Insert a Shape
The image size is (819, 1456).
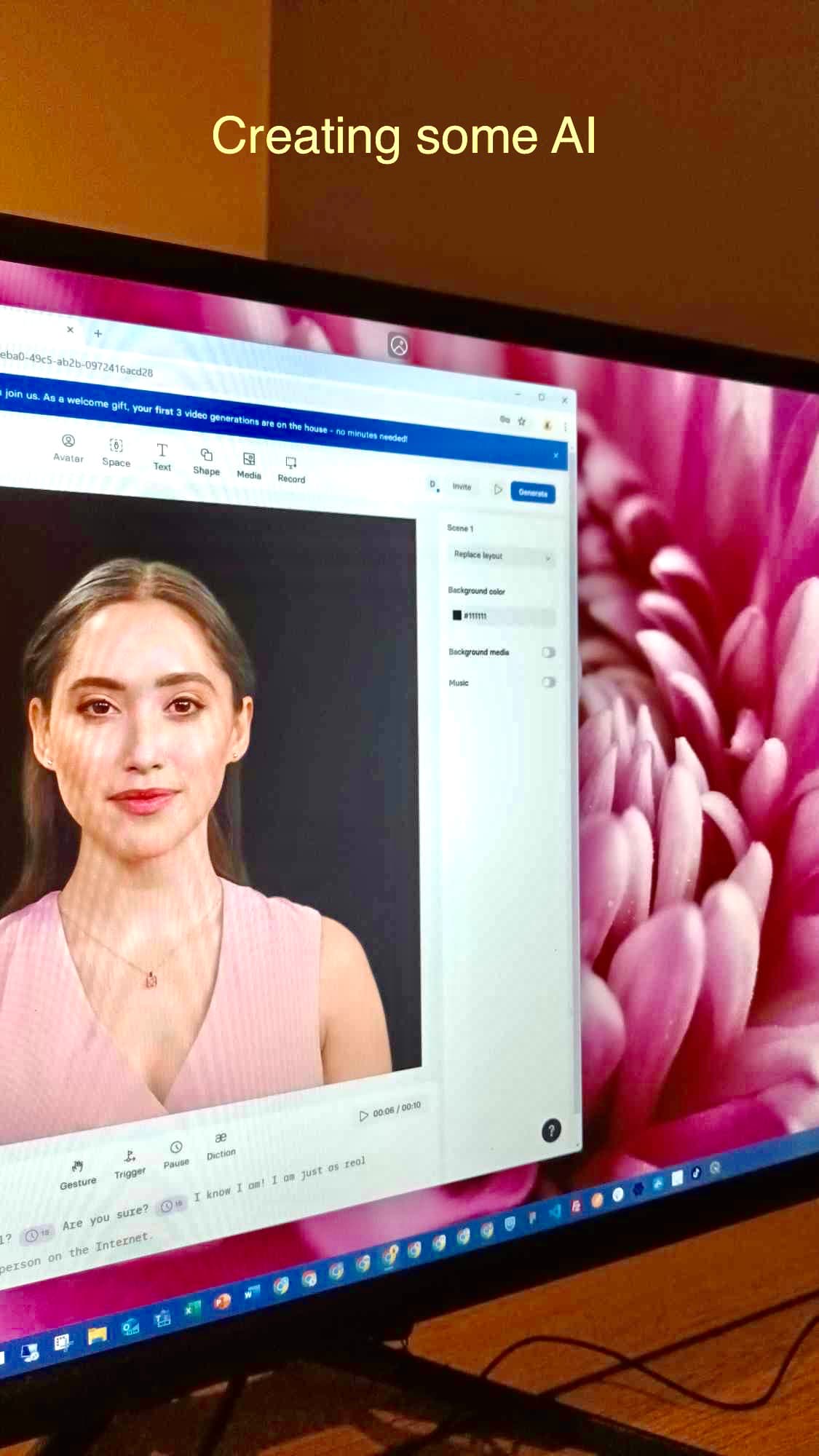coord(207,462)
